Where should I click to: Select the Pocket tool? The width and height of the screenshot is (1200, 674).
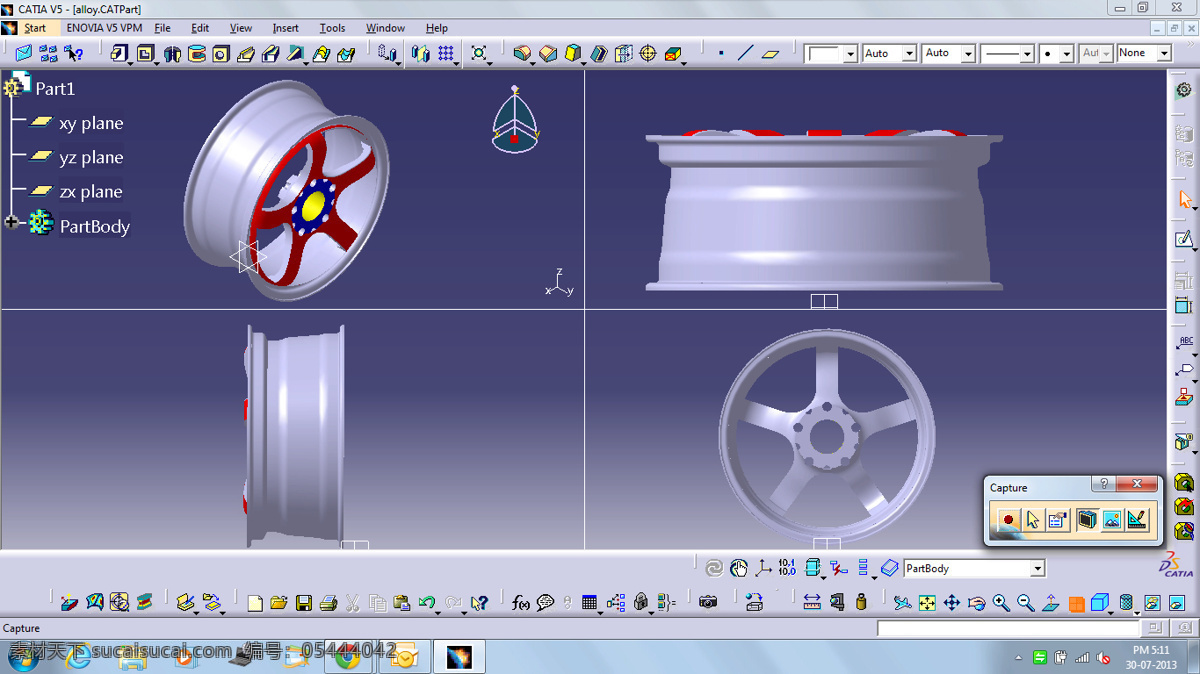point(146,53)
